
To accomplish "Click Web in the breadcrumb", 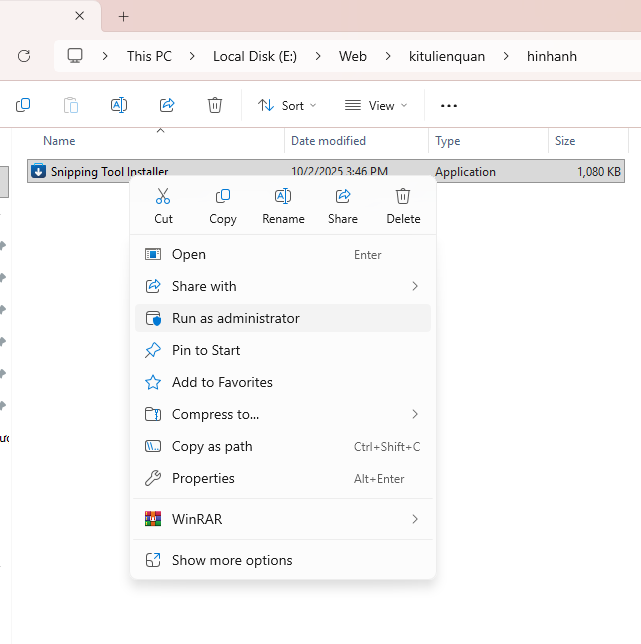I will (x=353, y=56).
